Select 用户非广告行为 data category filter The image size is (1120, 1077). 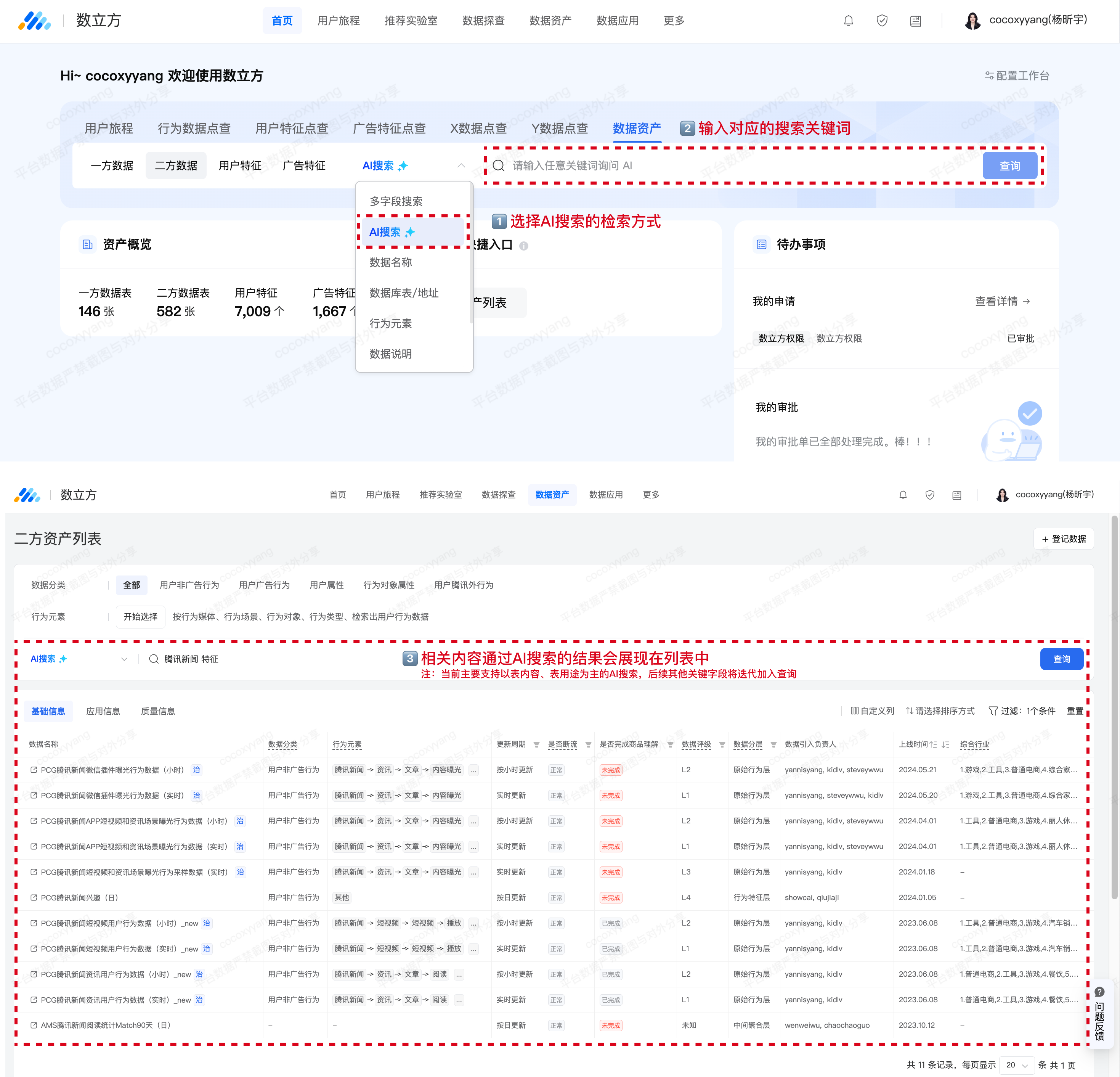pyautogui.click(x=189, y=585)
